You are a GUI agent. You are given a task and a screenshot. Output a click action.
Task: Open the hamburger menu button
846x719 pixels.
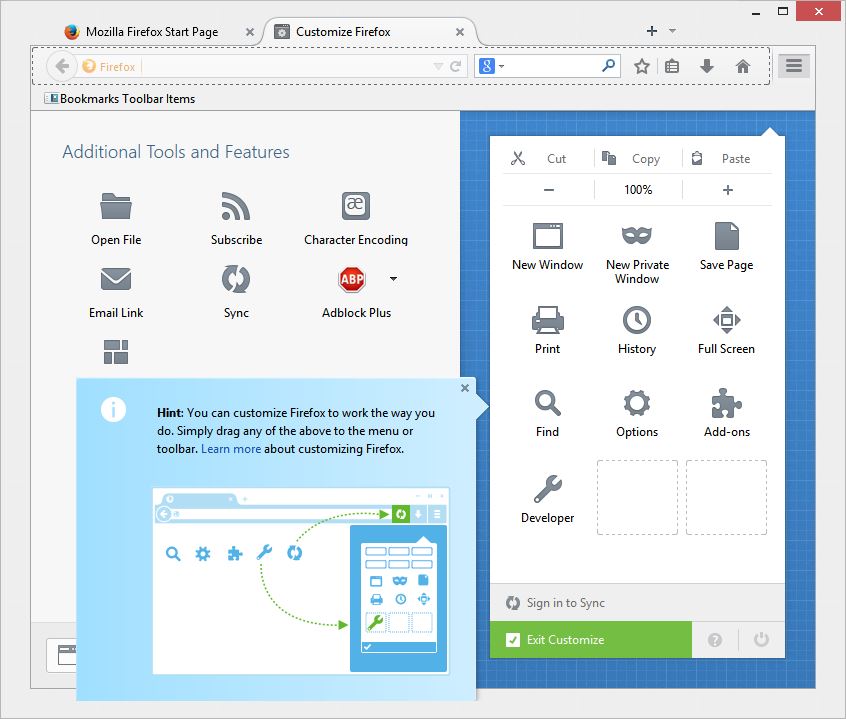[793, 66]
